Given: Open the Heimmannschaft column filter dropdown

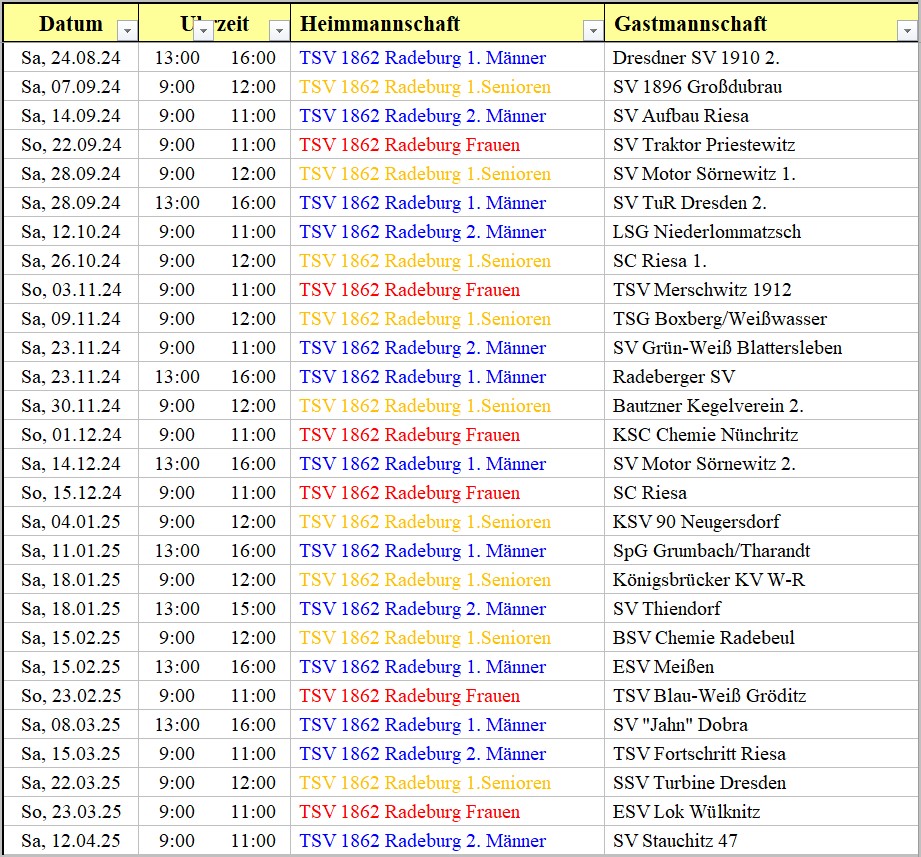Looking at the screenshot, I should [593, 30].
